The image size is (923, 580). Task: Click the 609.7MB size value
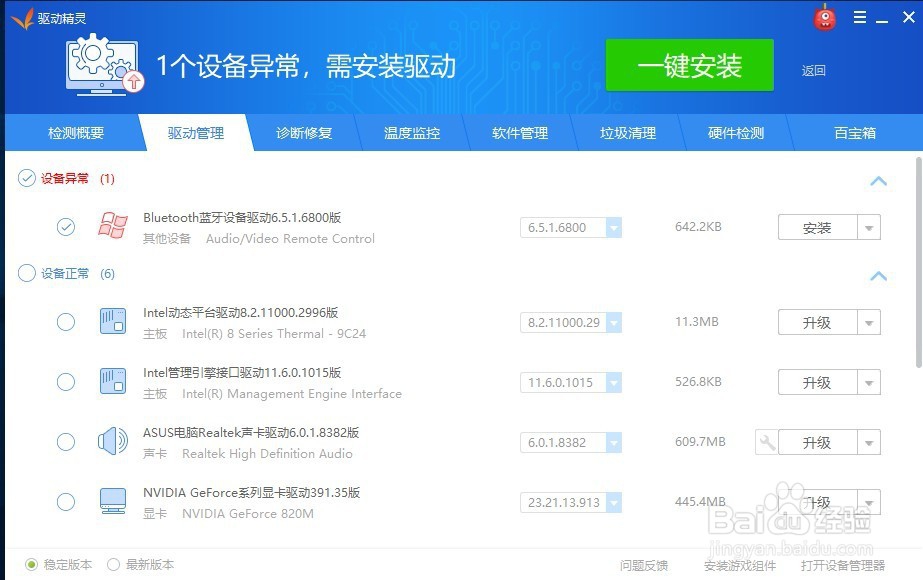click(700, 442)
